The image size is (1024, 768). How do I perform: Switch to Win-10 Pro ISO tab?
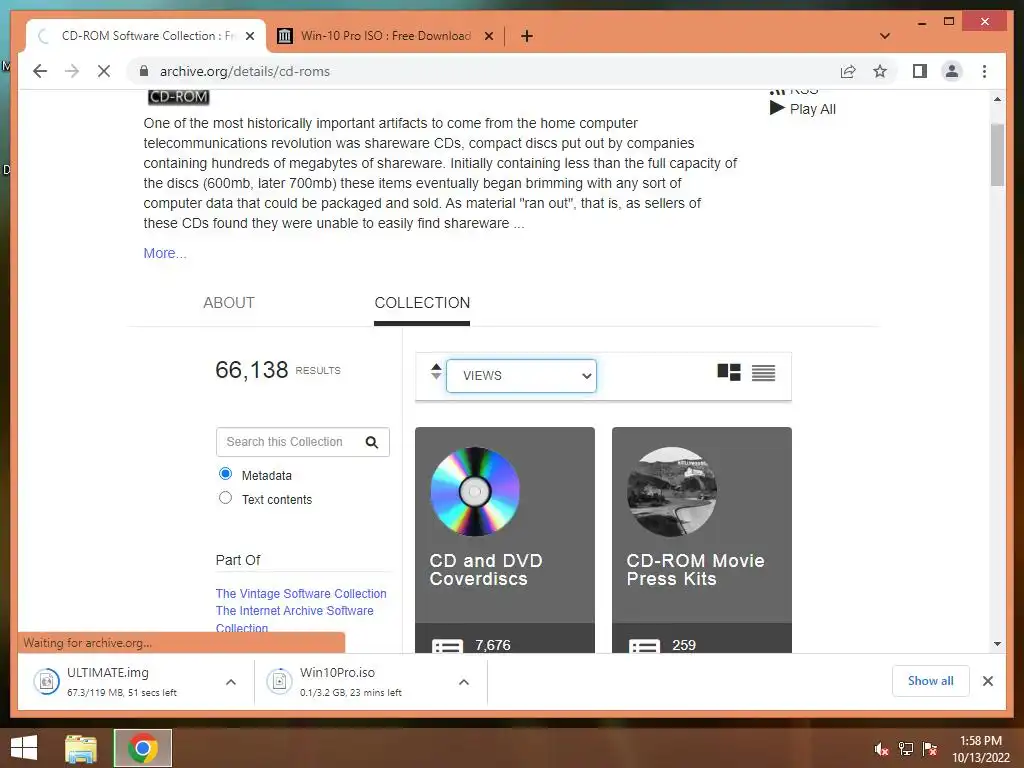[385, 36]
